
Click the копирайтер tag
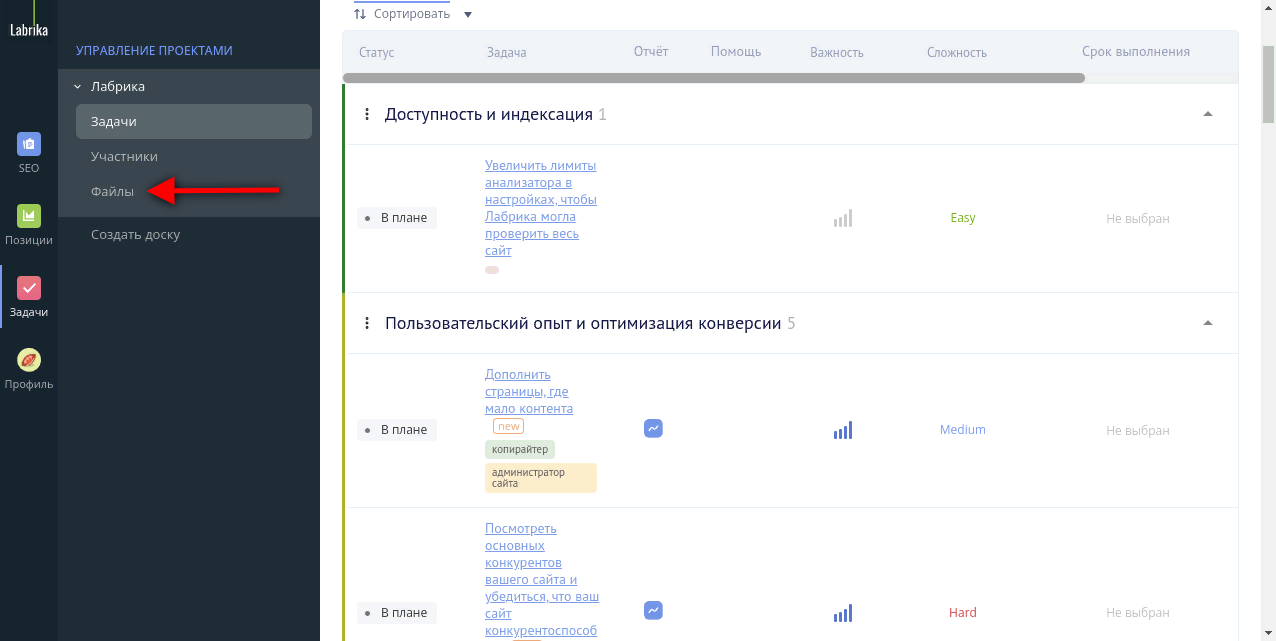pyautogui.click(x=520, y=450)
